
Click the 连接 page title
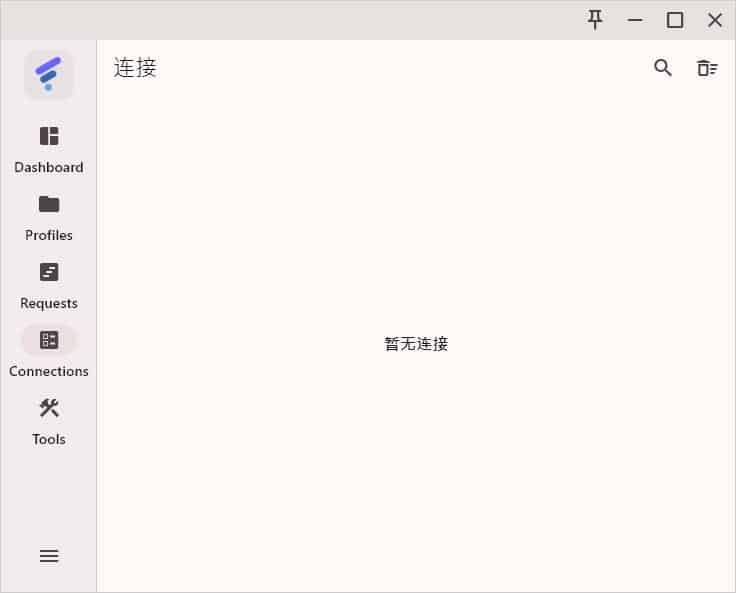click(135, 68)
